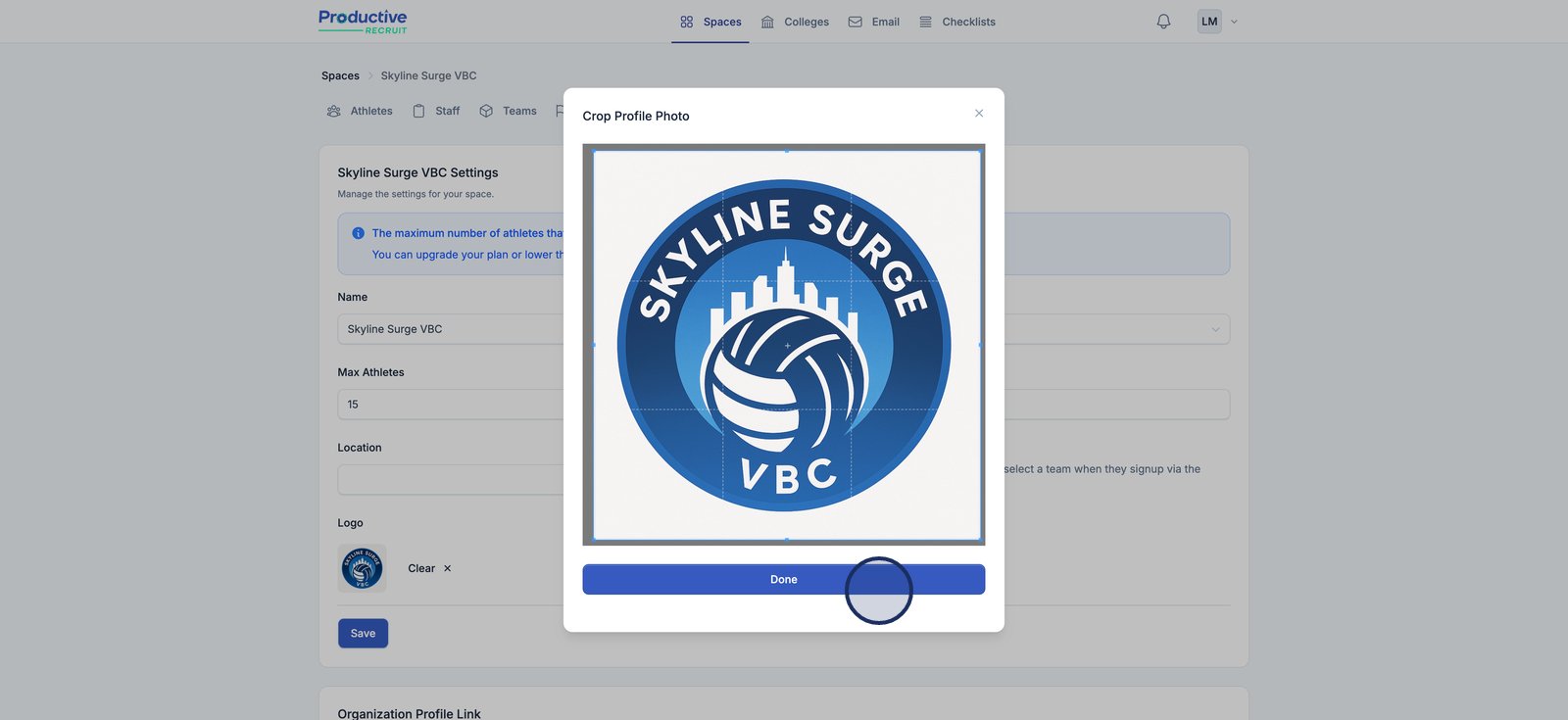The width and height of the screenshot is (1568, 720).
Task: Click the Email envelope icon
Action: pyautogui.click(x=856, y=22)
